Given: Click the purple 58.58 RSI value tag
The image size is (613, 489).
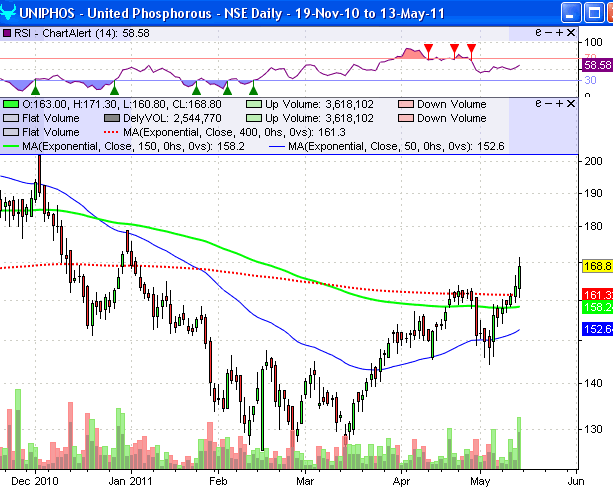Looking at the screenshot, I should 597,65.
